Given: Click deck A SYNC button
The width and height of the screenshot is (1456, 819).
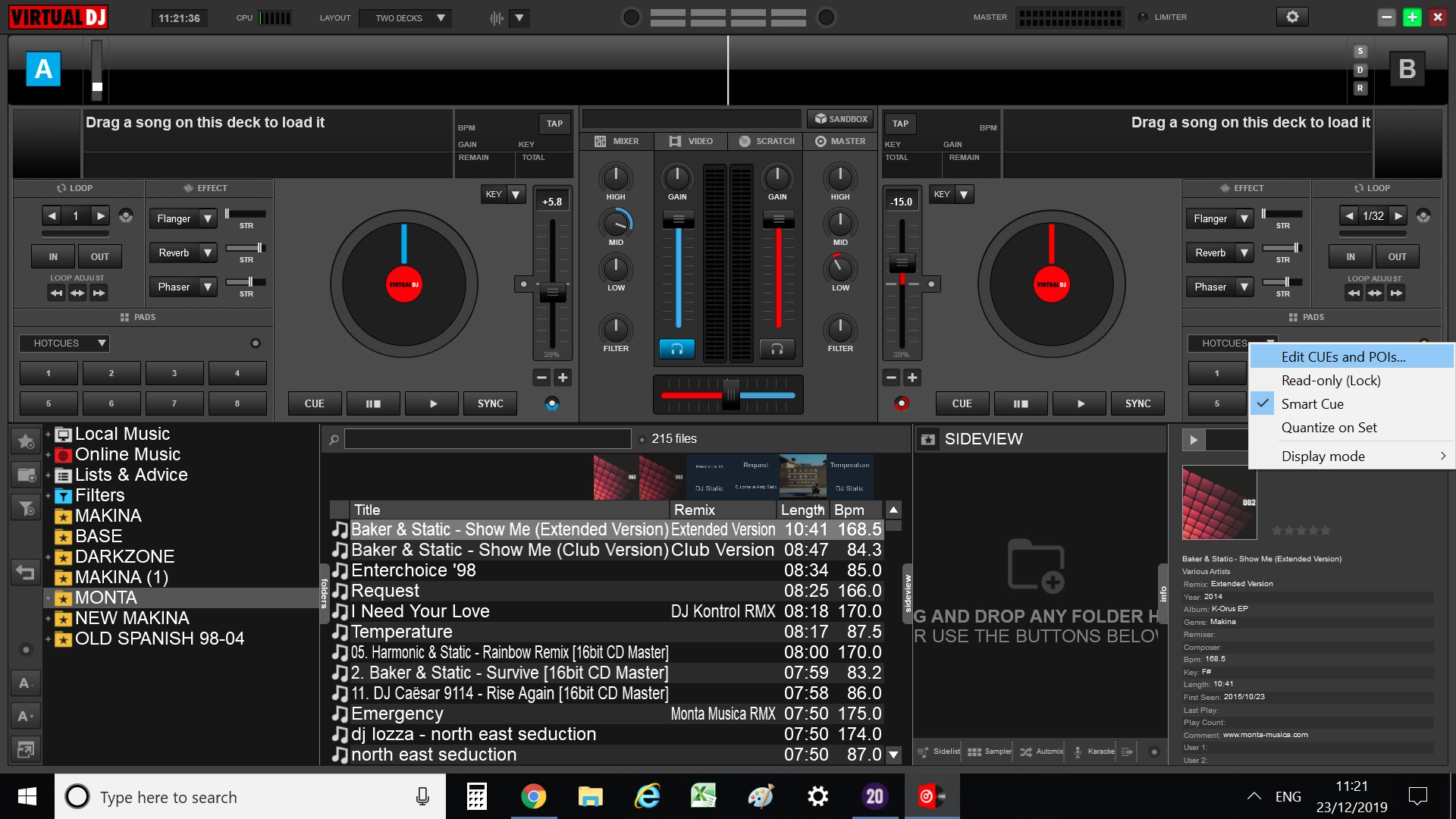Looking at the screenshot, I should (x=490, y=403).
